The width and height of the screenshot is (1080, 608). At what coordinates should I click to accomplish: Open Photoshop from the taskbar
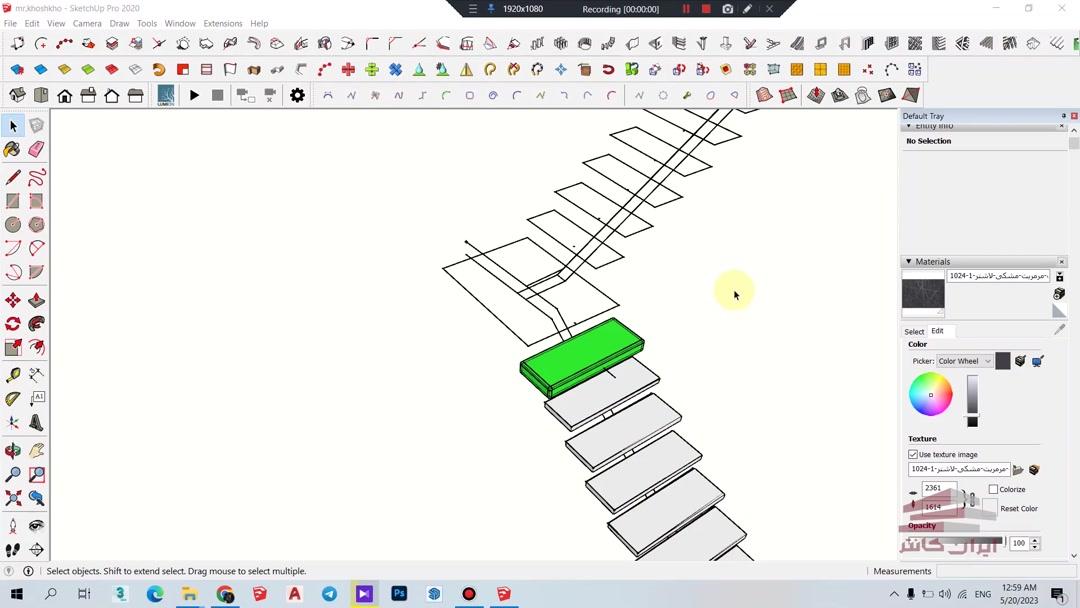tap(399, 594)
